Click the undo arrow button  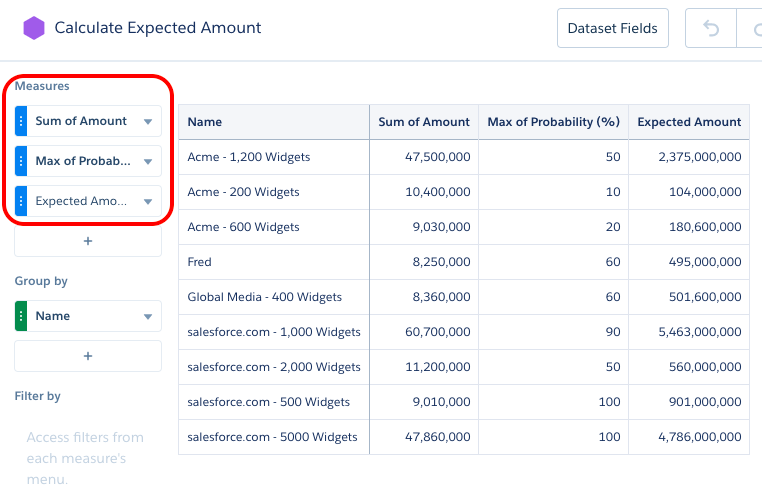point(711,28)
